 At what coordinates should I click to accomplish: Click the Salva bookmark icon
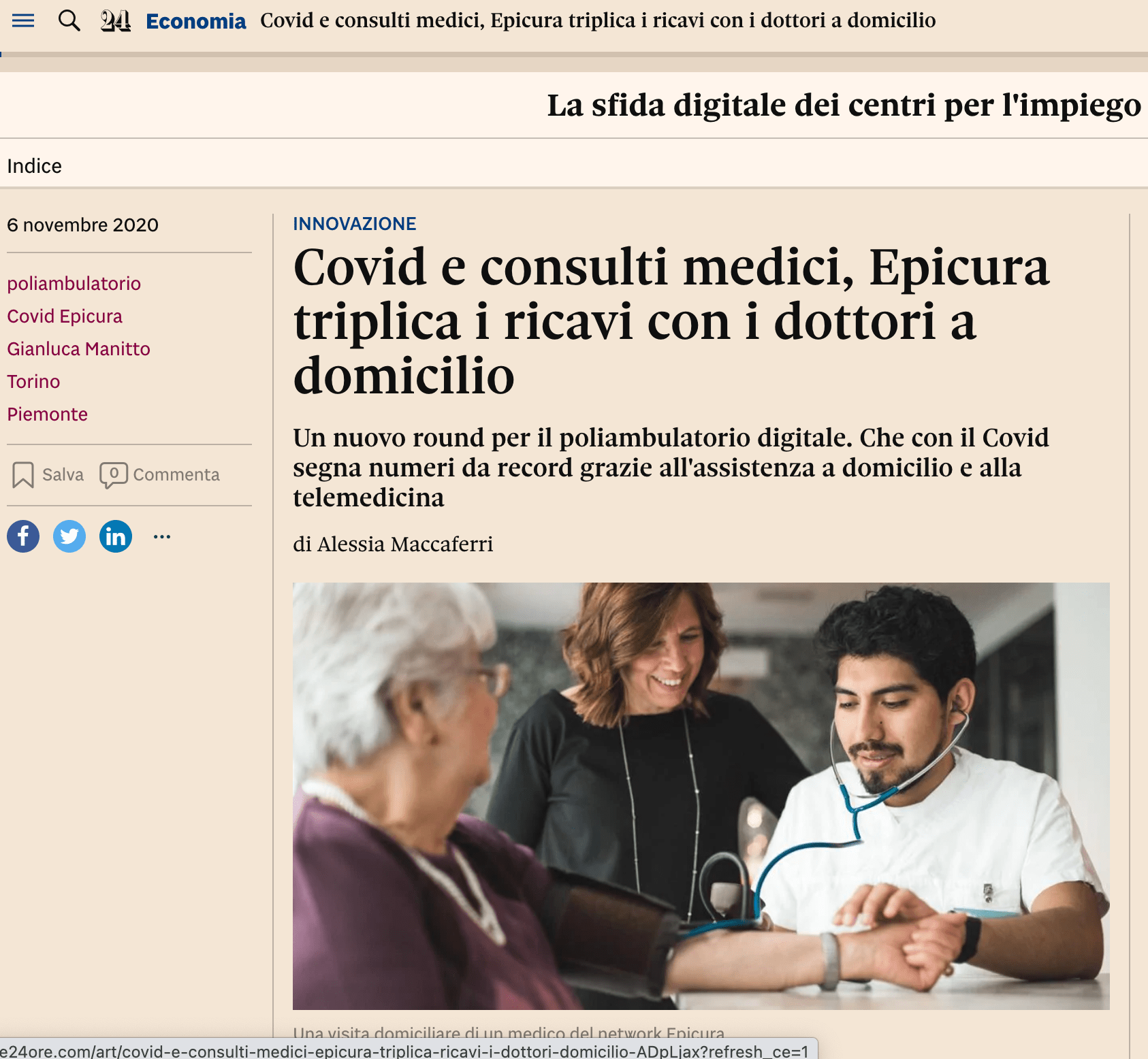[x=23, y=474]
